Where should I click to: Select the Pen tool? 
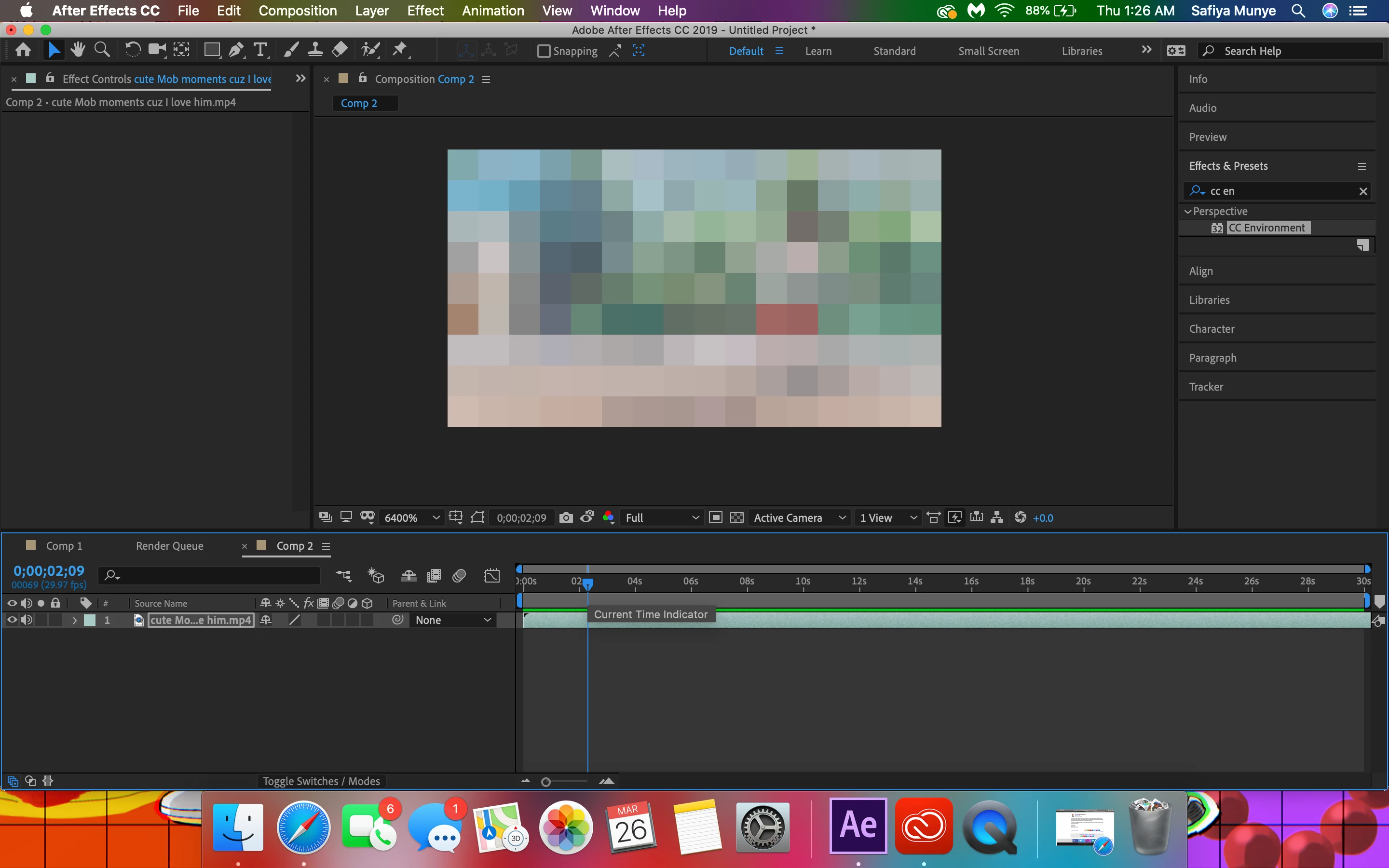[x=235, y=51]
